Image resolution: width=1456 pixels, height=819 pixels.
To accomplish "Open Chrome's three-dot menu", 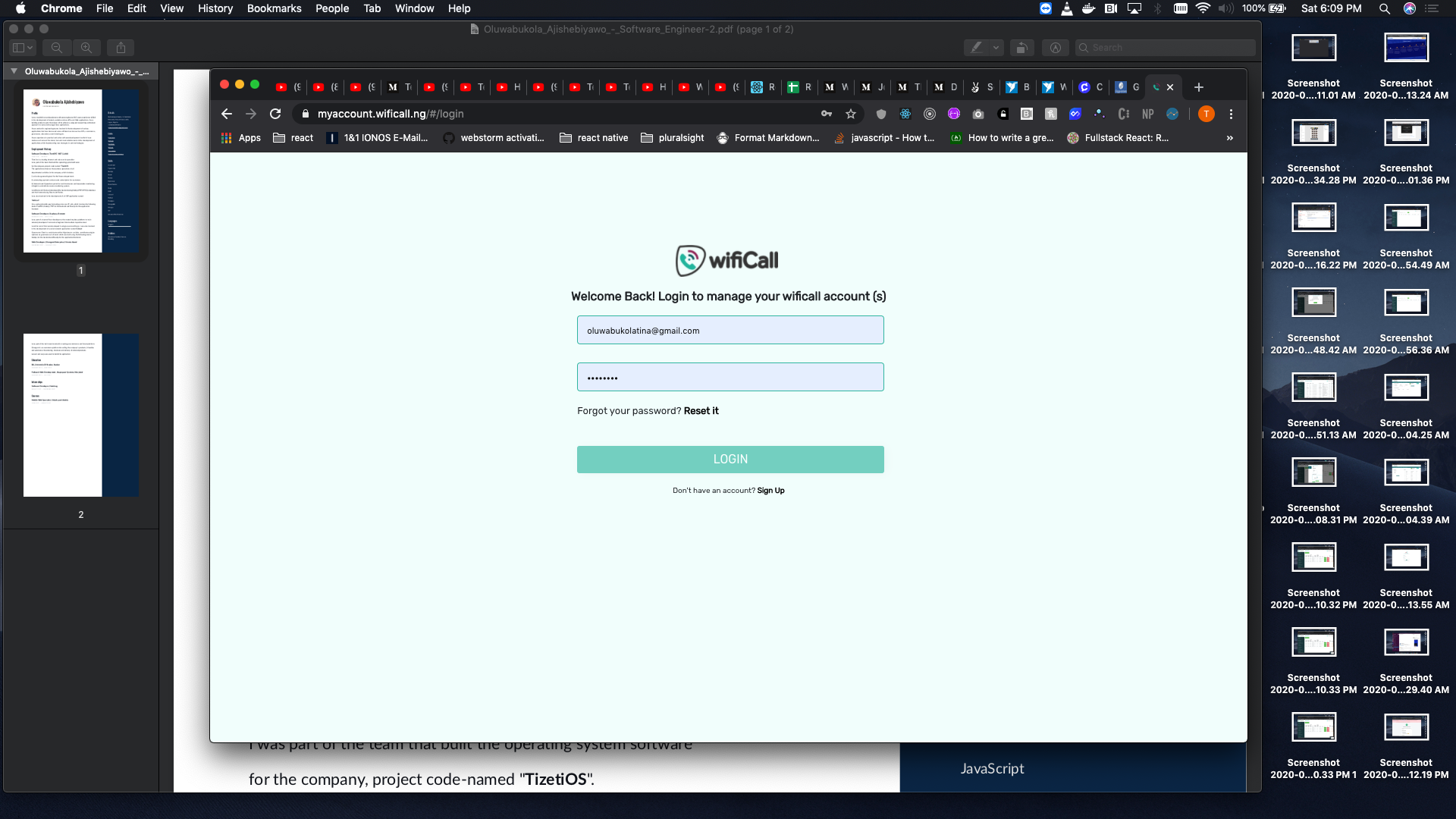I will (1231, 114).
